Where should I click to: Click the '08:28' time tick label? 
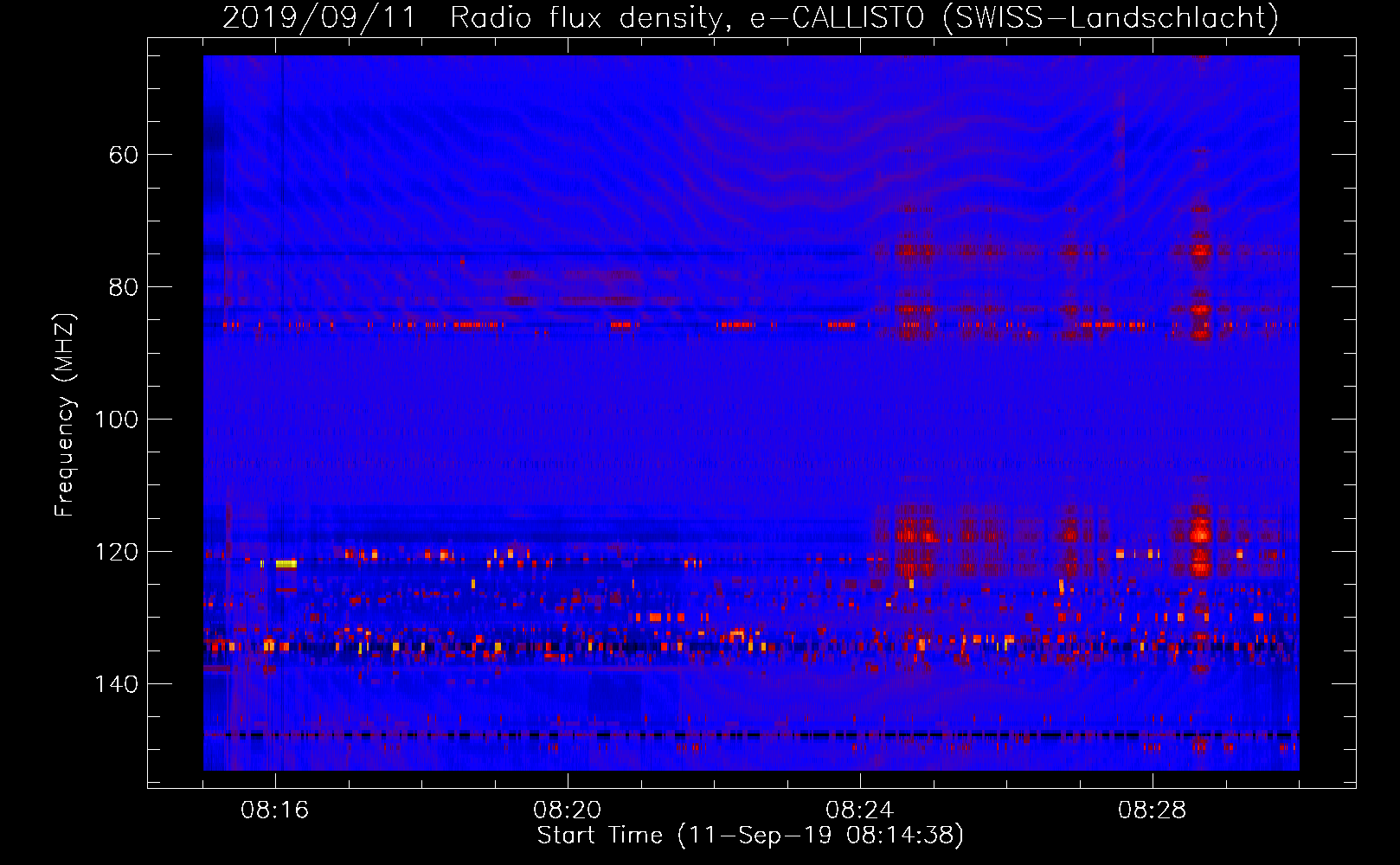point(1153,811)
